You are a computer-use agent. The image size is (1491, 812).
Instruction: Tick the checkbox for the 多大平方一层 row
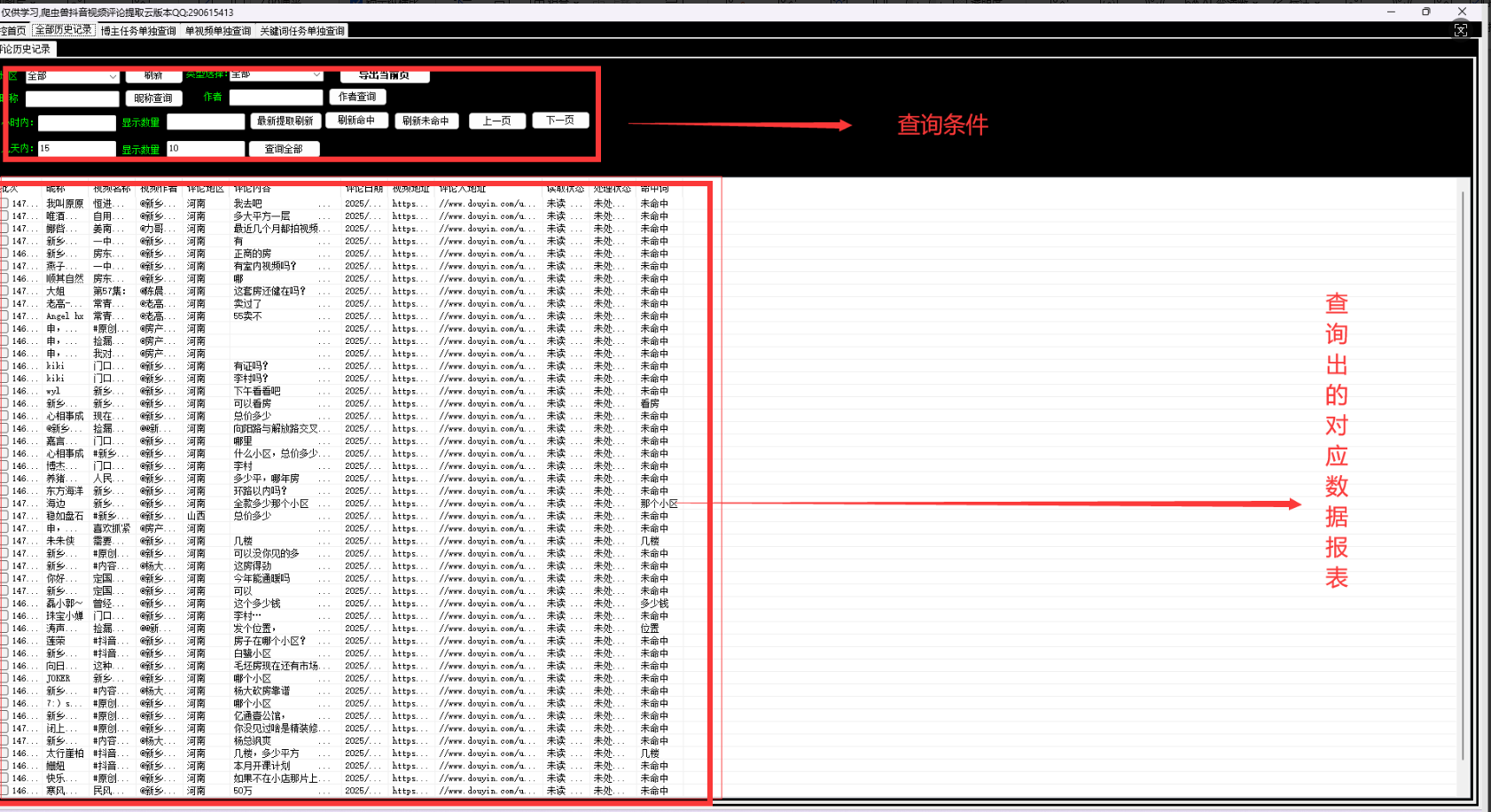click(x=4, y=216)
